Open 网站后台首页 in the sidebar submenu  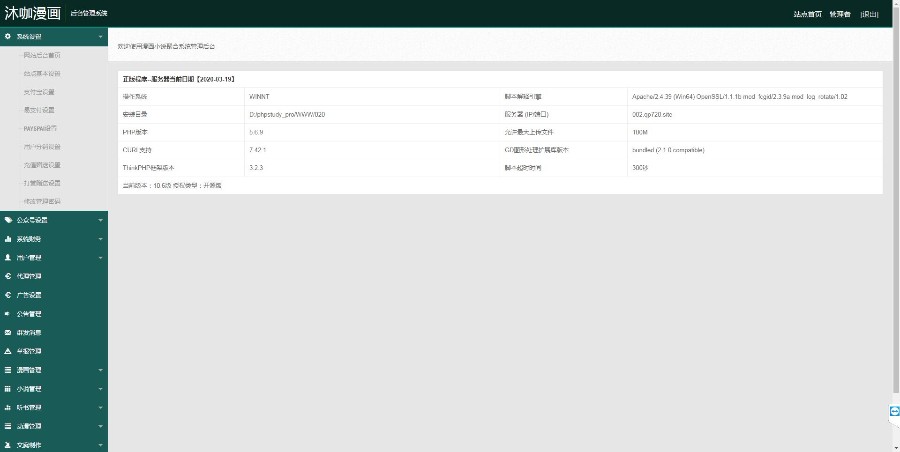pos(42,55)
